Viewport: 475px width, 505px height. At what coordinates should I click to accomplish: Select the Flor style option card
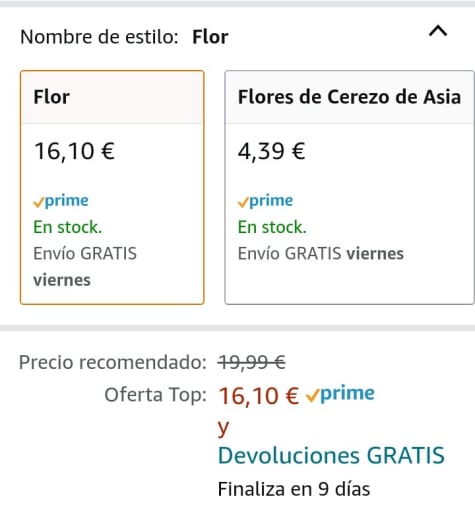tap(112, 187)
